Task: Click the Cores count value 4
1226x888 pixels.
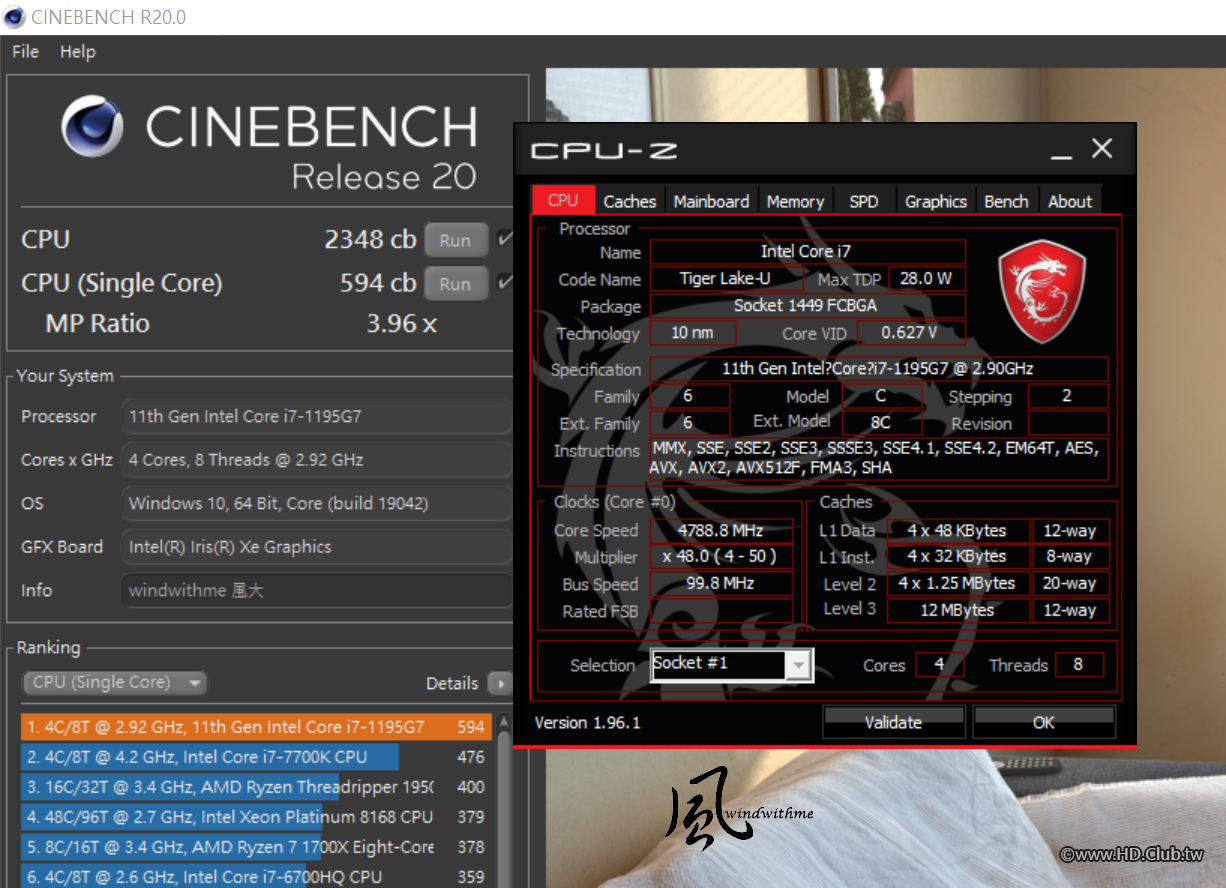Action: tap(939, 665)
